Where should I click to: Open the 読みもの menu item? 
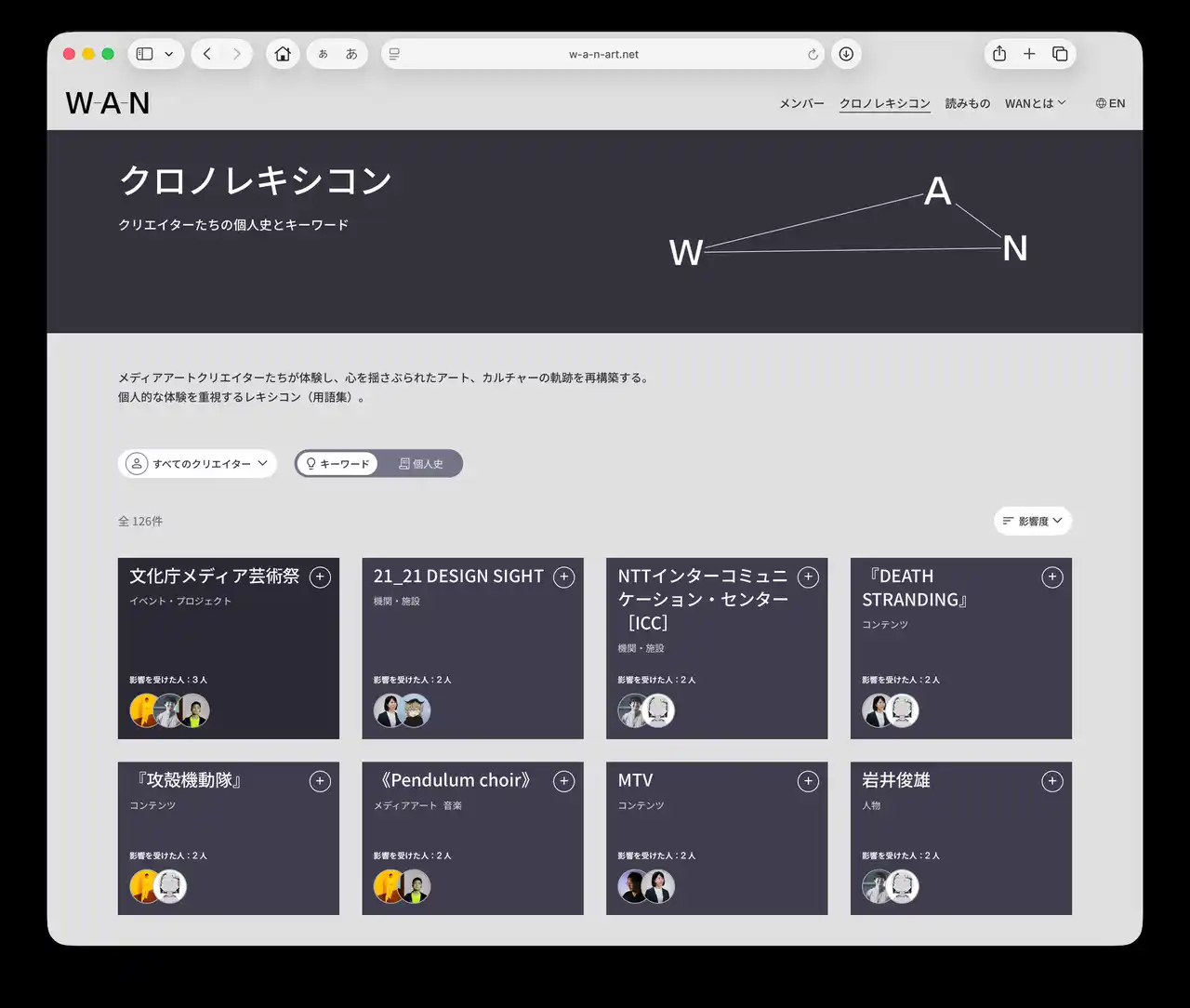(x=967, y=103)
